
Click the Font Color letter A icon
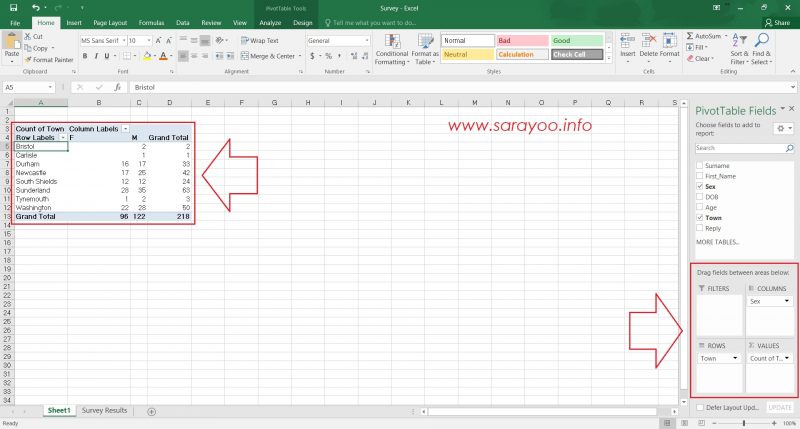point(163,56)
